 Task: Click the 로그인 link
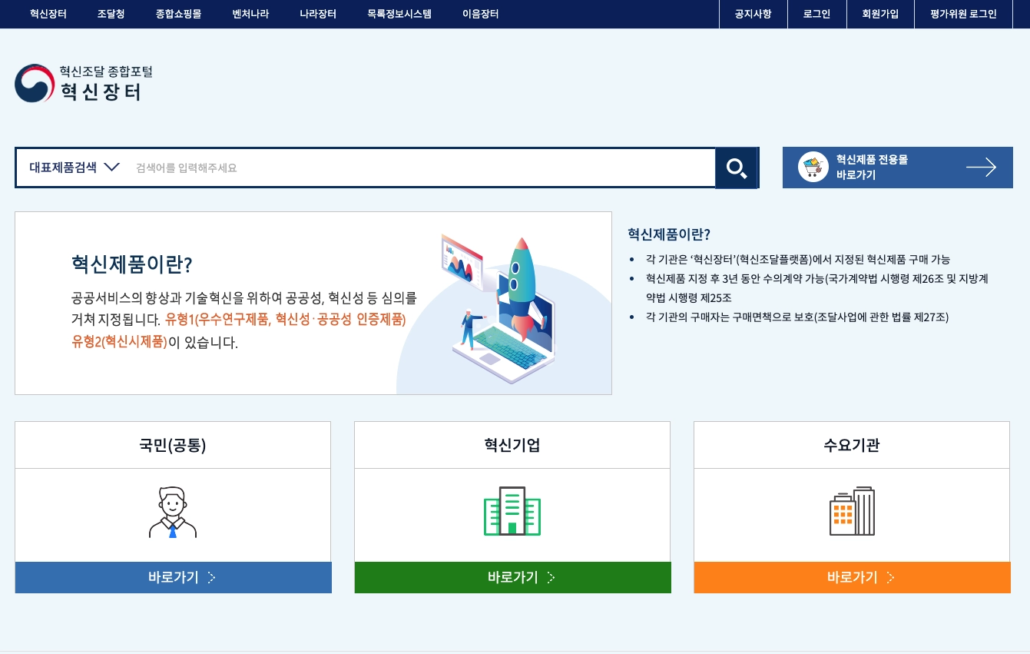coord(817,14)
